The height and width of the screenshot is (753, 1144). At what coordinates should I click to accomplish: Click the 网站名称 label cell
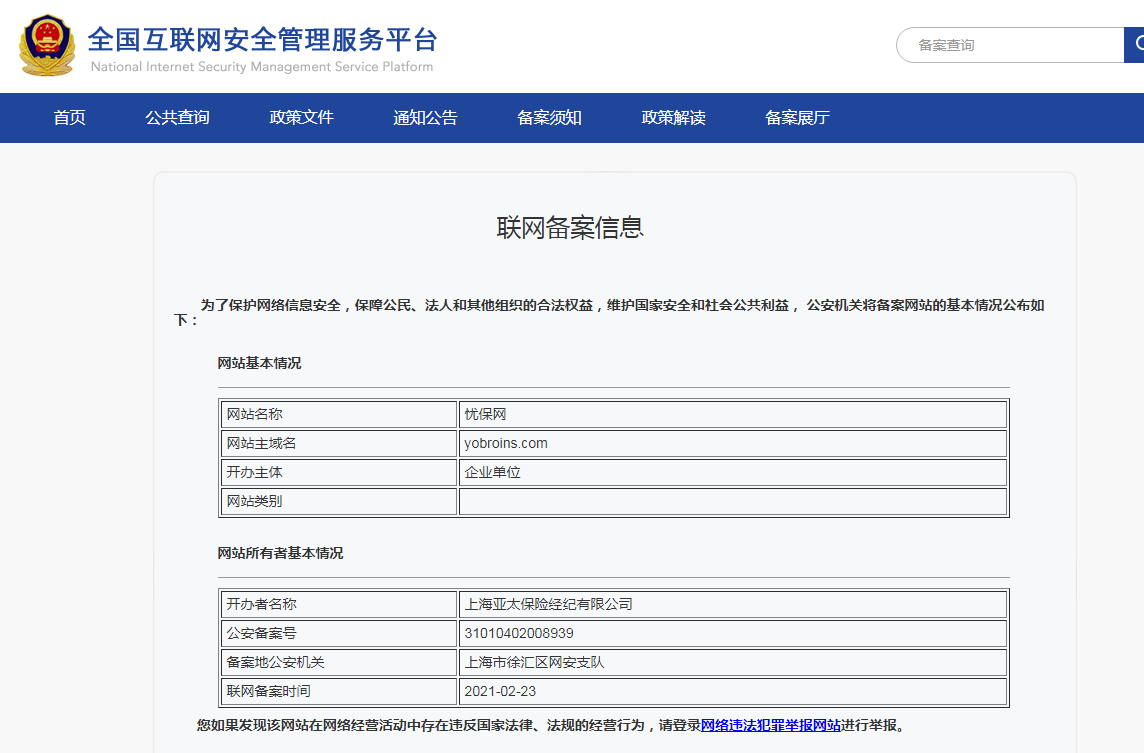(339, 414)
